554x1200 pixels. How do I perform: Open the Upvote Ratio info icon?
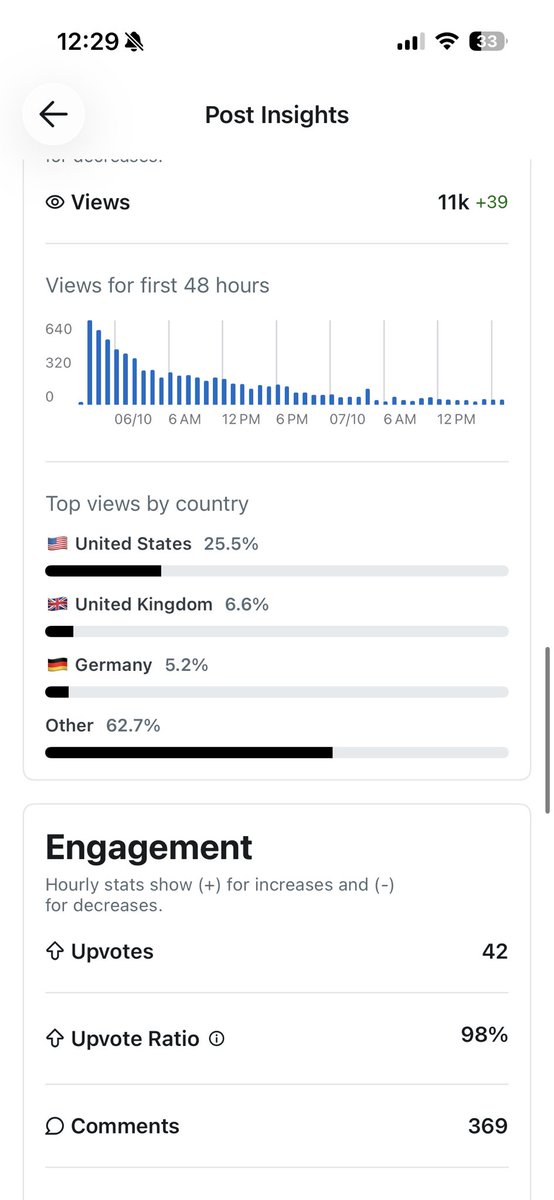point(217,1039)
